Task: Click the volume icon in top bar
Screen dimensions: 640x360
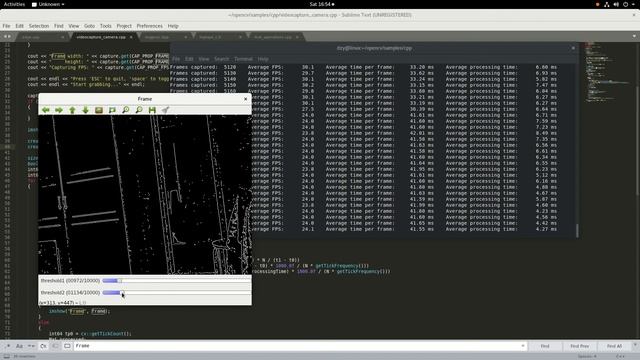Action: click(x=616, y=4)
